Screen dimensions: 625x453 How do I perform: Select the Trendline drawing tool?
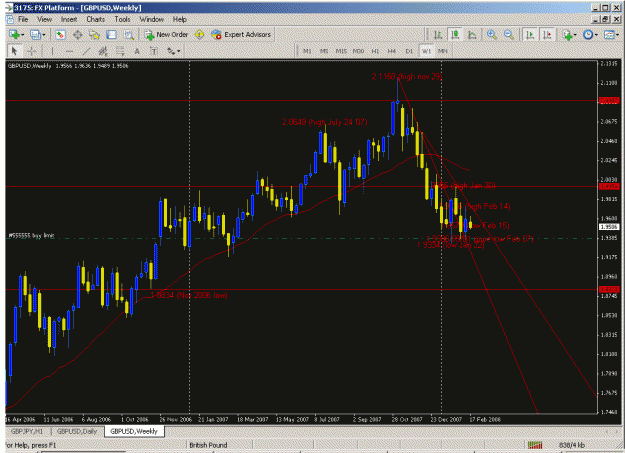coord(86,51)
